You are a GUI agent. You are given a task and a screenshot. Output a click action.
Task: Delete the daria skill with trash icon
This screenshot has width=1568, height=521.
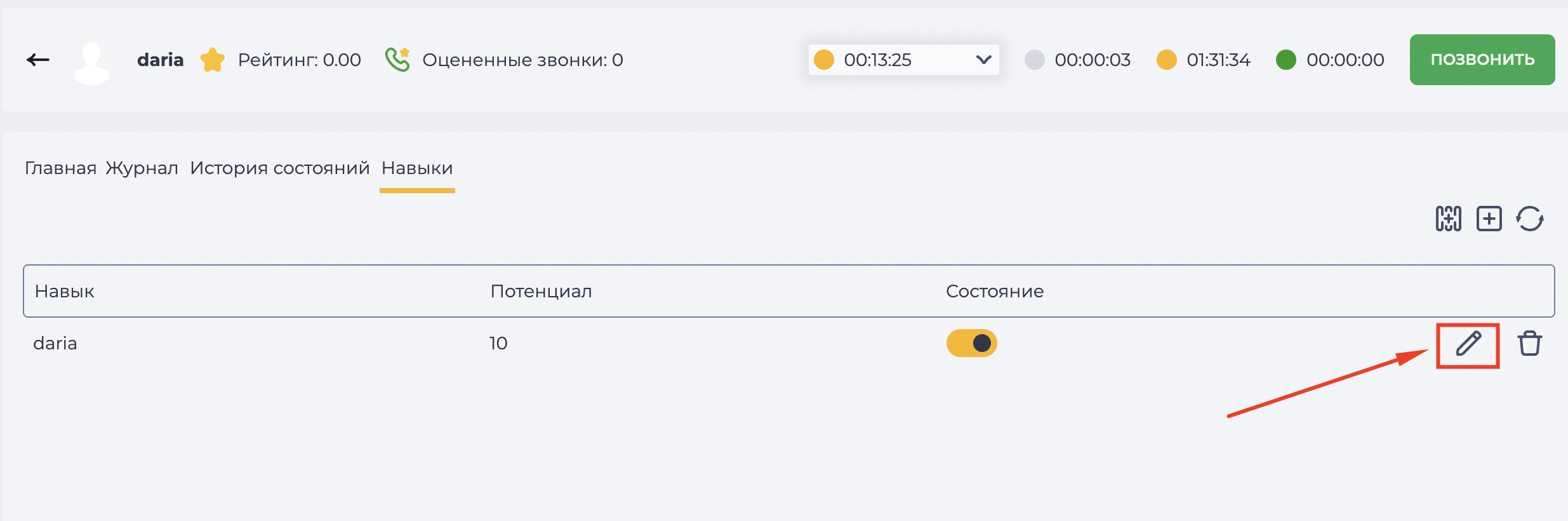[x=1530, y=344]
